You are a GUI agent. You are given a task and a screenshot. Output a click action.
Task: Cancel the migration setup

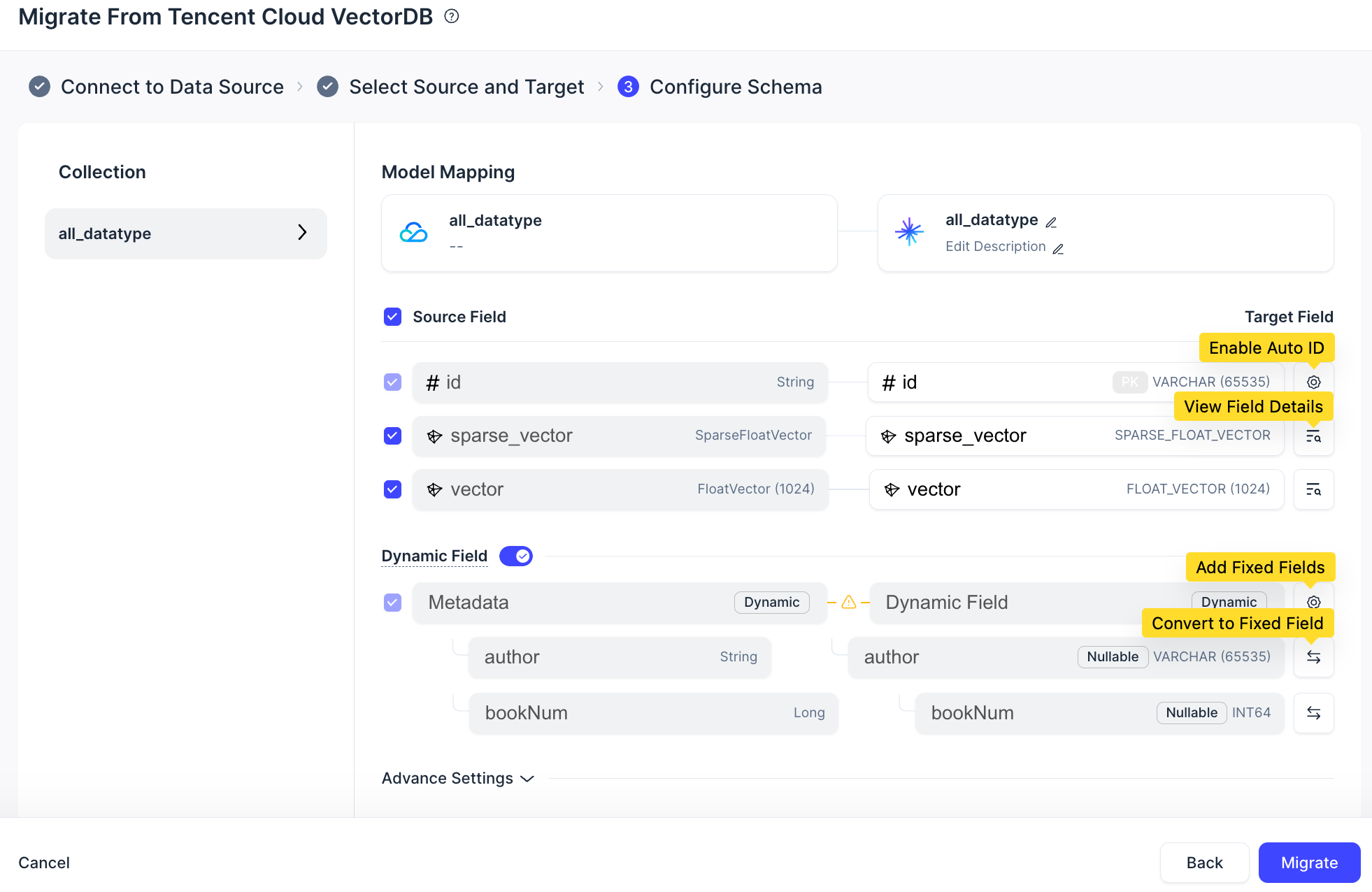44,863
